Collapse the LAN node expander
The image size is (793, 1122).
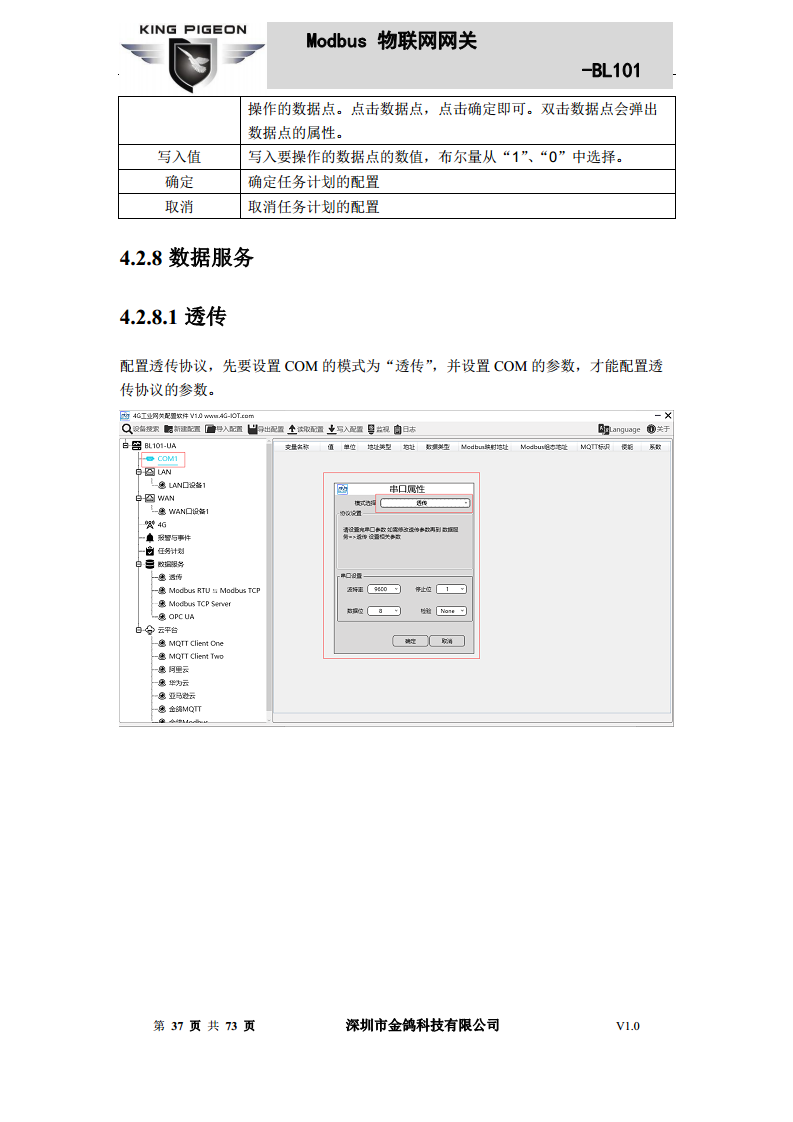click(139, 472)
